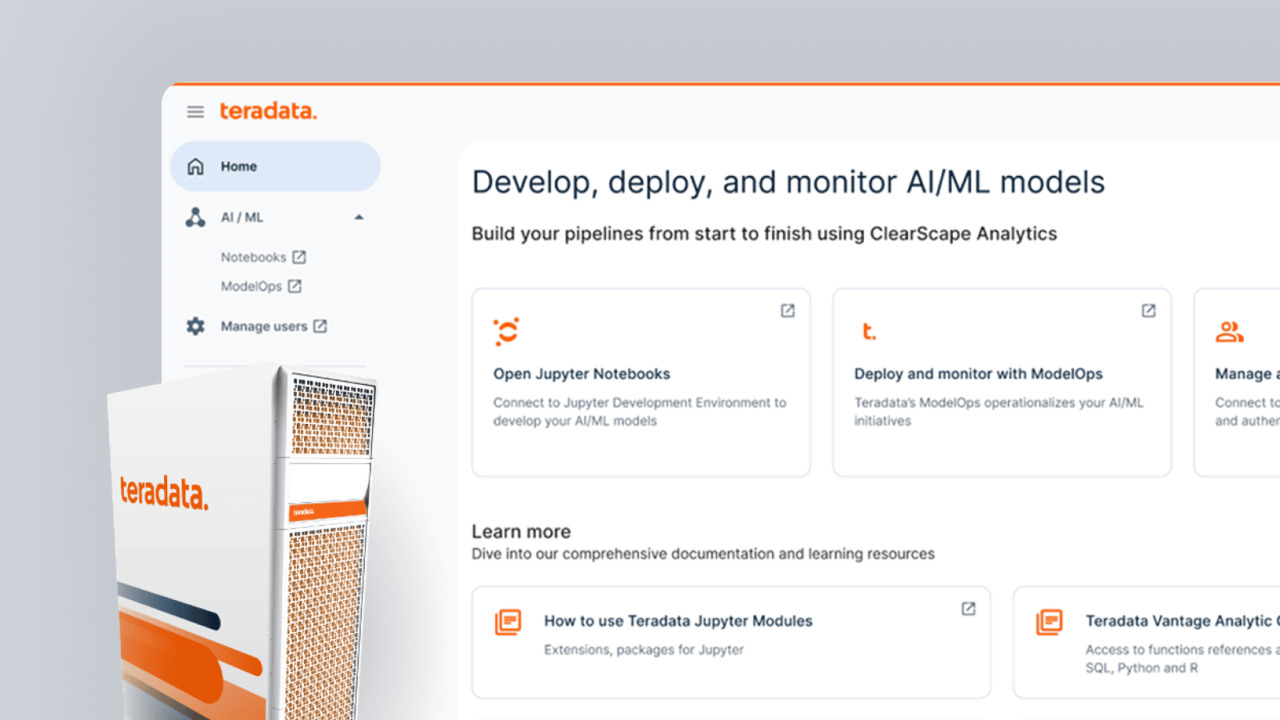Open the How to use Teradata Jupyter Modules card
This screenshot has width=1280, height=720.
click(730, 641)
